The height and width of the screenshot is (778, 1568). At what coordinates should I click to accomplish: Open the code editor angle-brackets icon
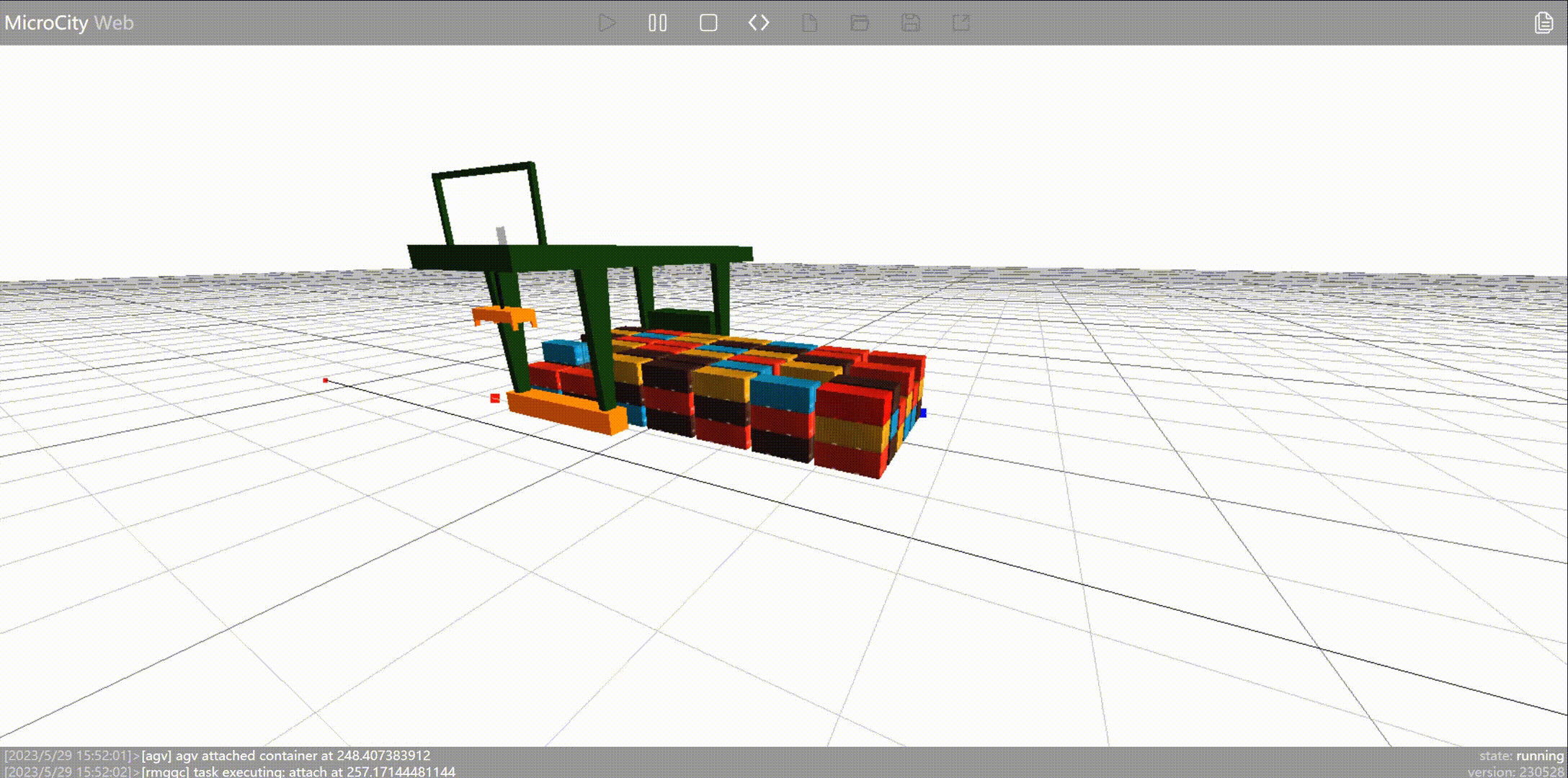tap(759, 23)
